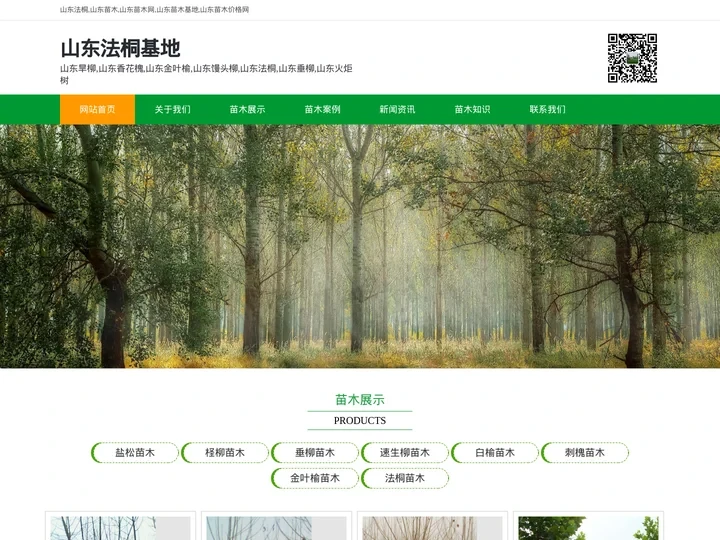Select the 柽柳苗木 category button
Screen dimensions: 720x540
click(225, 453)
